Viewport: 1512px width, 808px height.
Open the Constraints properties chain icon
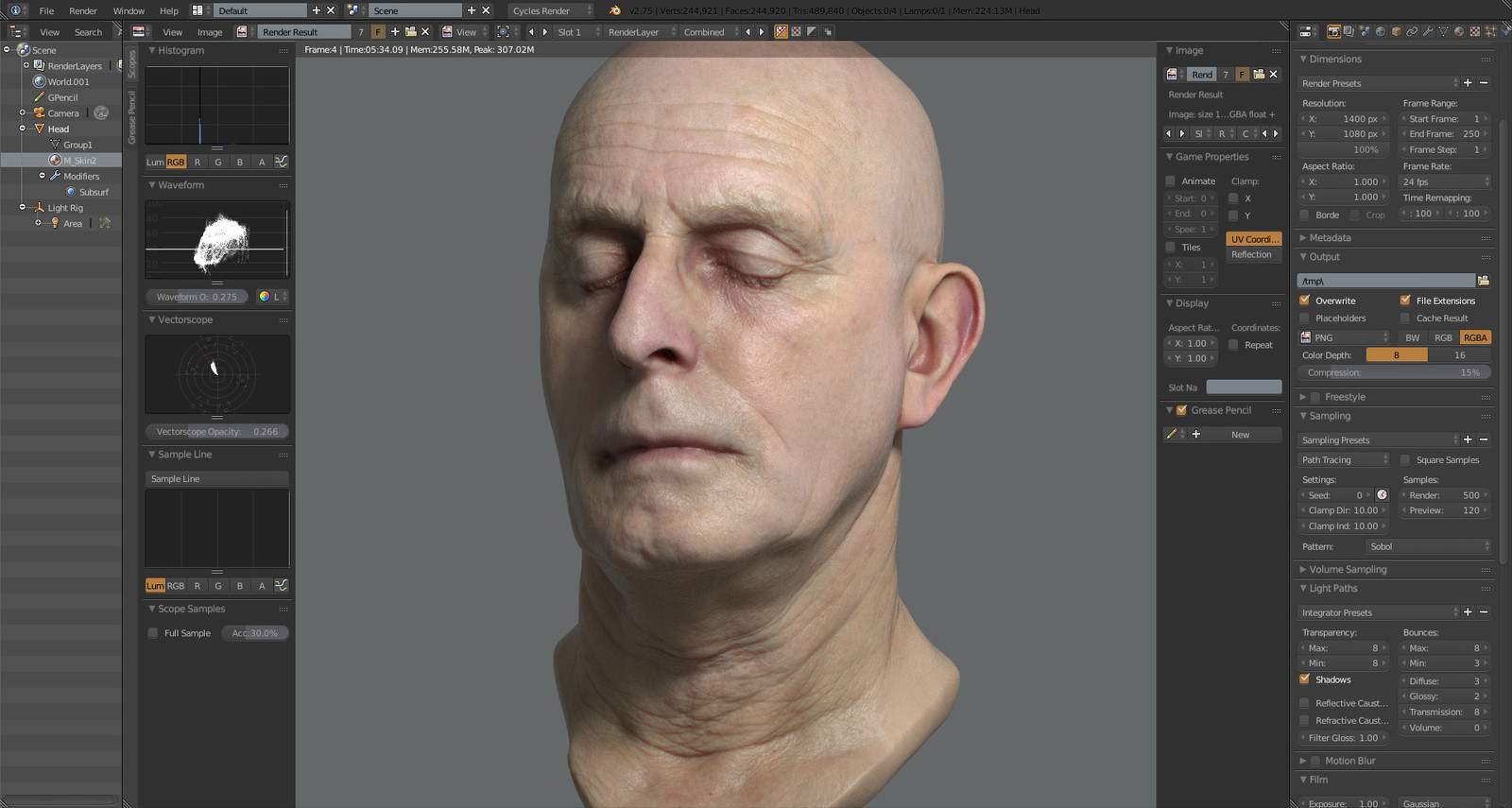pyautogui.click(x=1412, y=31)
